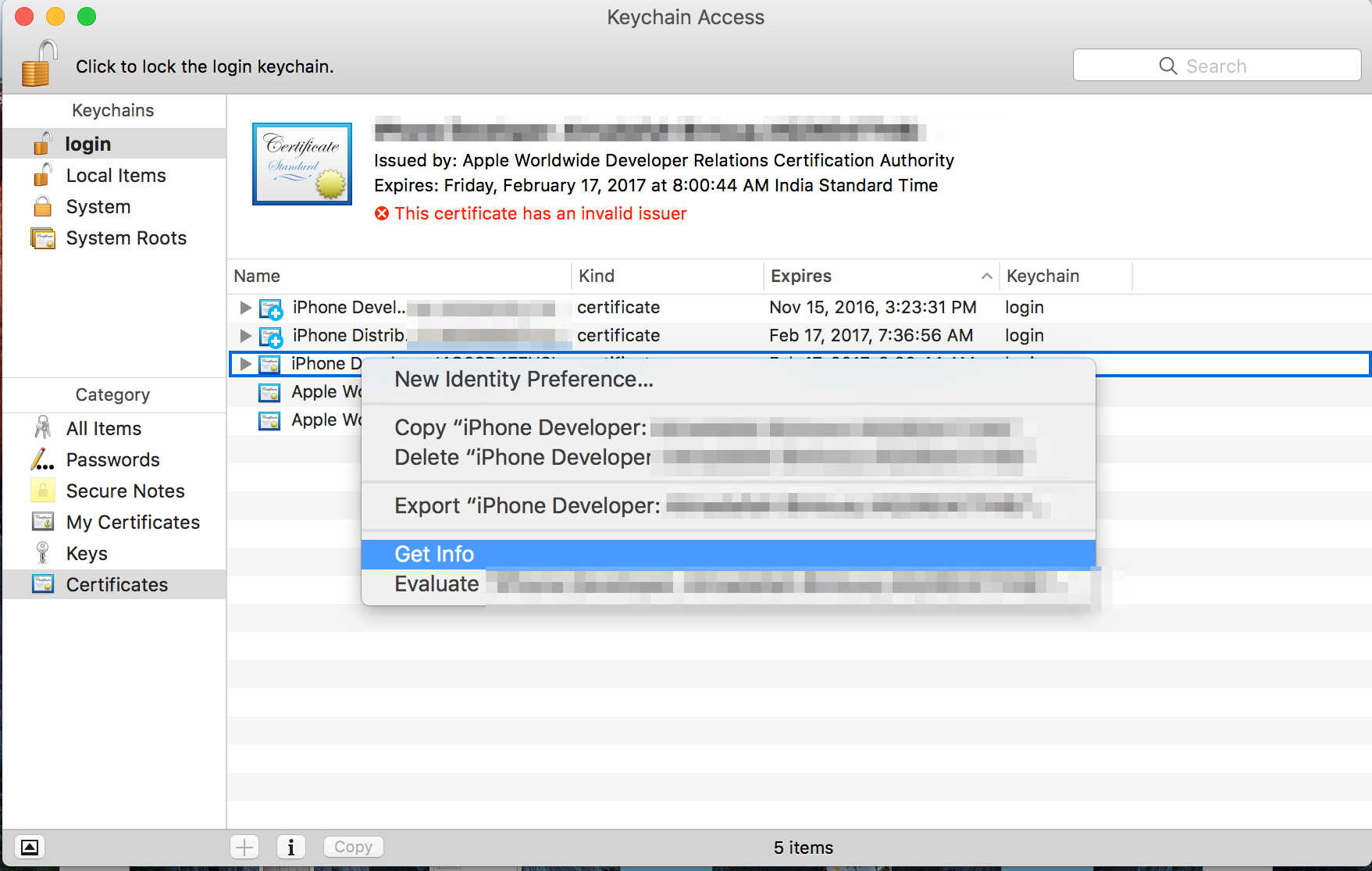Show the Passwords category

click(114, 459)
